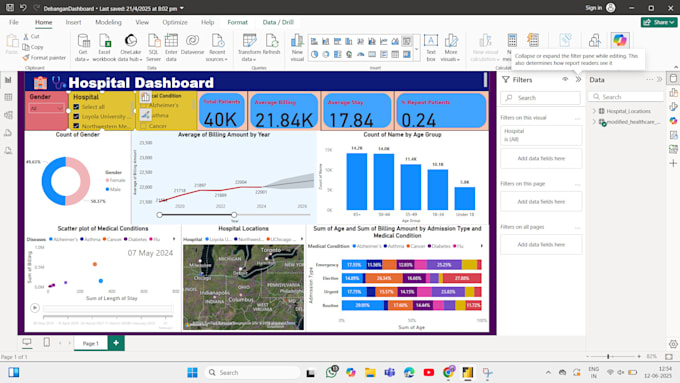The image size is (680, 383).
Task: Select the Page 1 tab
Action: 91,343
